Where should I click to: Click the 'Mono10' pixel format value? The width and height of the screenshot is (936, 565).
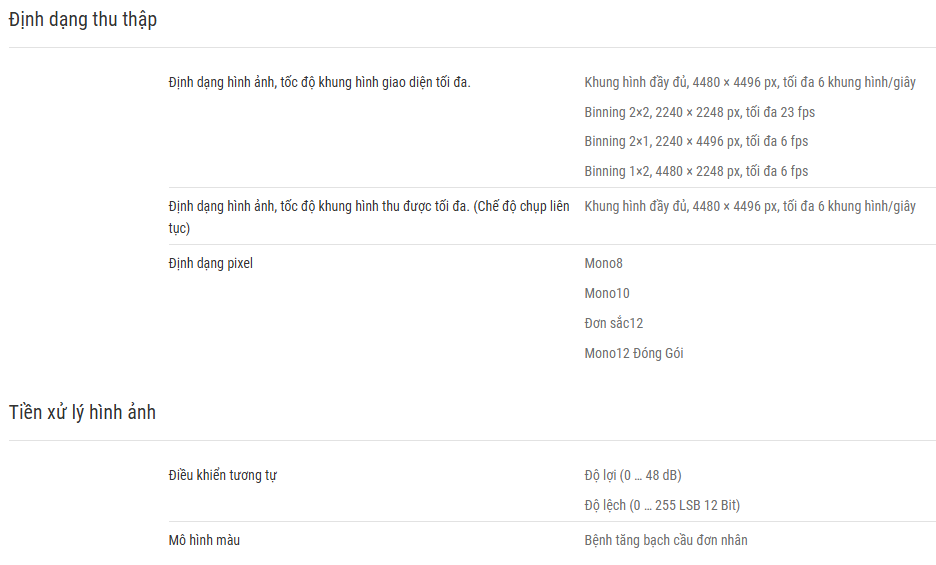pyautogui.click(x=607, y=293)
